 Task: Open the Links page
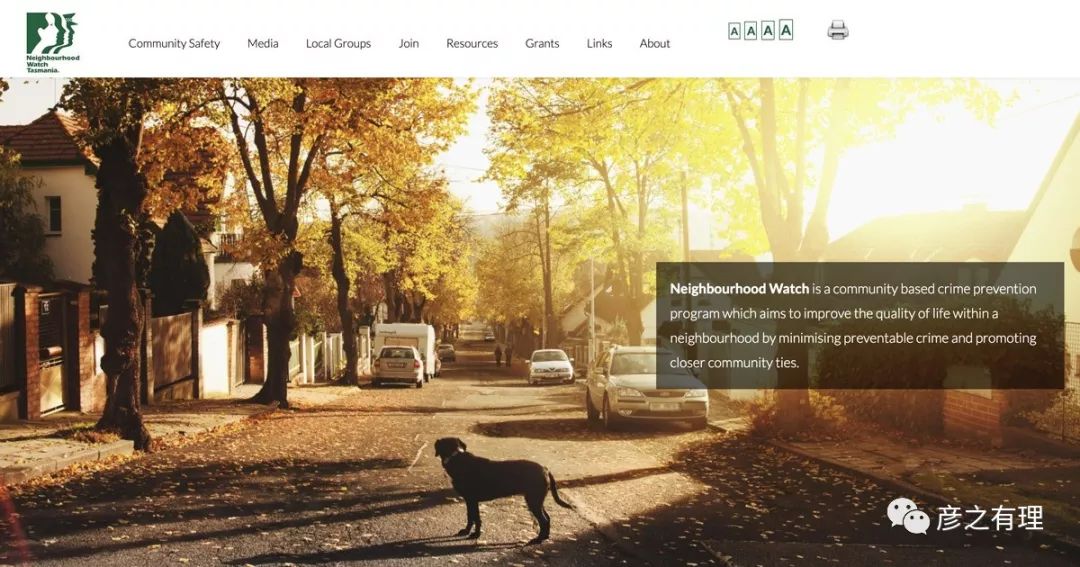(599, 43)
